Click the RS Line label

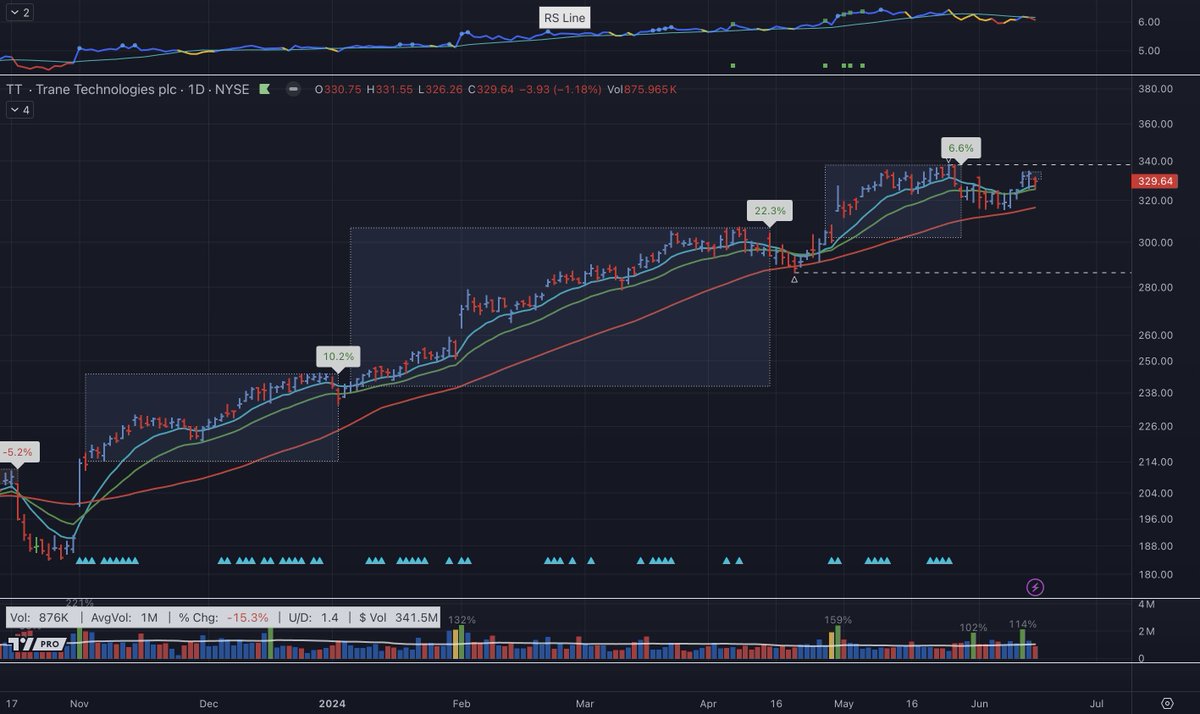(x=566, y=17)
